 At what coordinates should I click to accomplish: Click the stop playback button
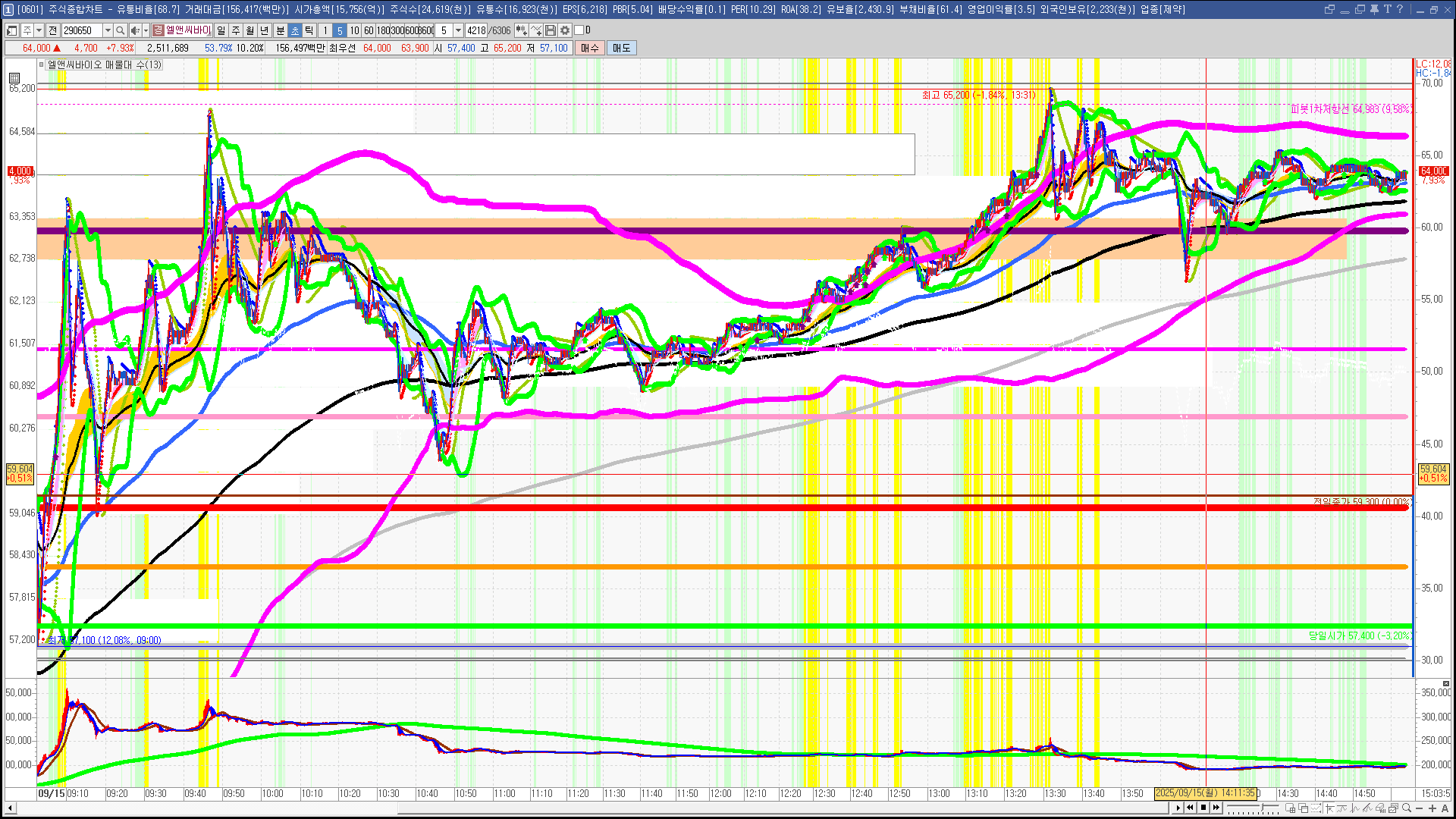point(1203,808)
